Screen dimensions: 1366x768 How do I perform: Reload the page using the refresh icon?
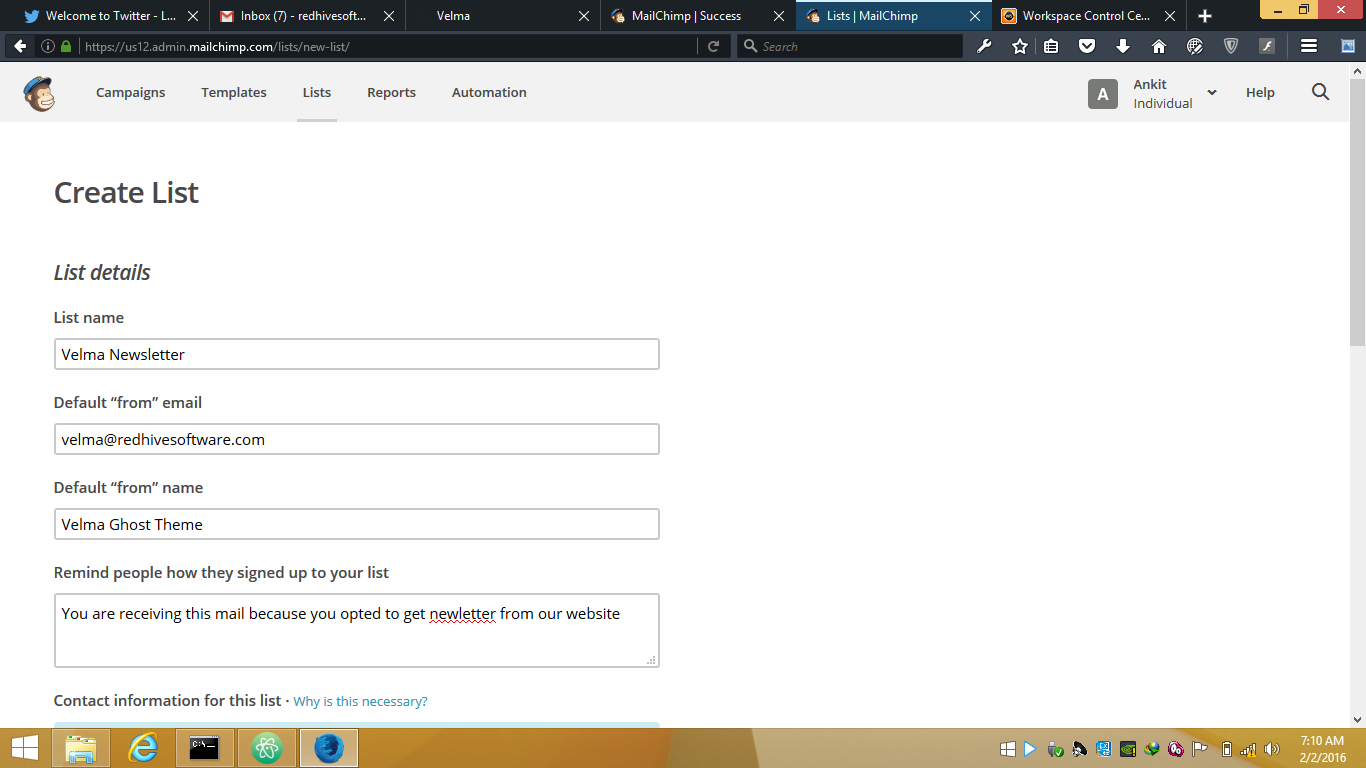713,46
